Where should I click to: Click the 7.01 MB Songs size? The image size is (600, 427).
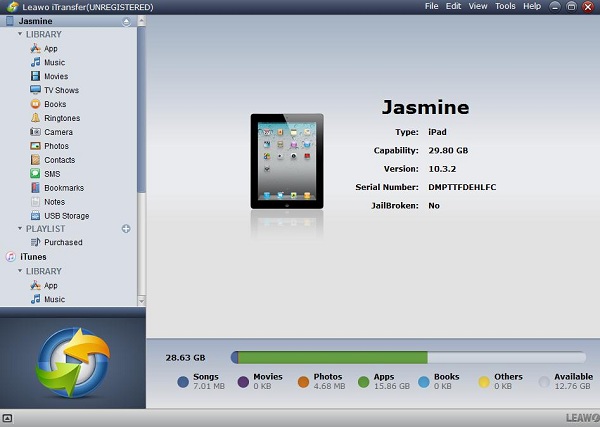(209, 386)
